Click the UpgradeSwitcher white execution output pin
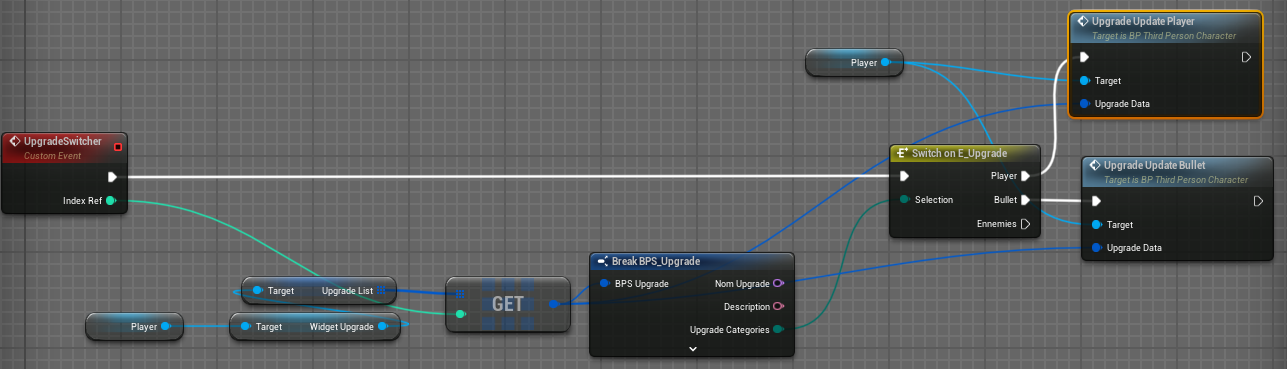 coord(113,177)
